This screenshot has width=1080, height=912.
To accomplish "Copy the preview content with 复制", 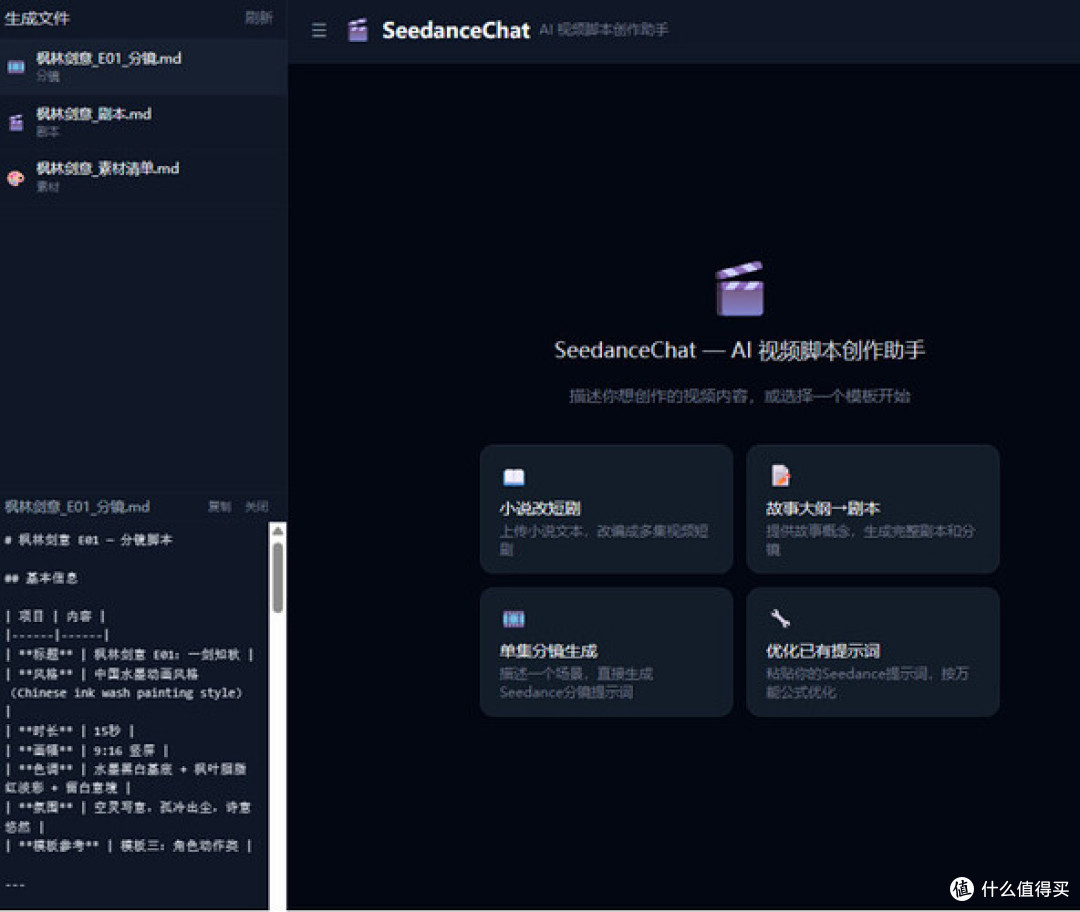I will coord(220,506).
